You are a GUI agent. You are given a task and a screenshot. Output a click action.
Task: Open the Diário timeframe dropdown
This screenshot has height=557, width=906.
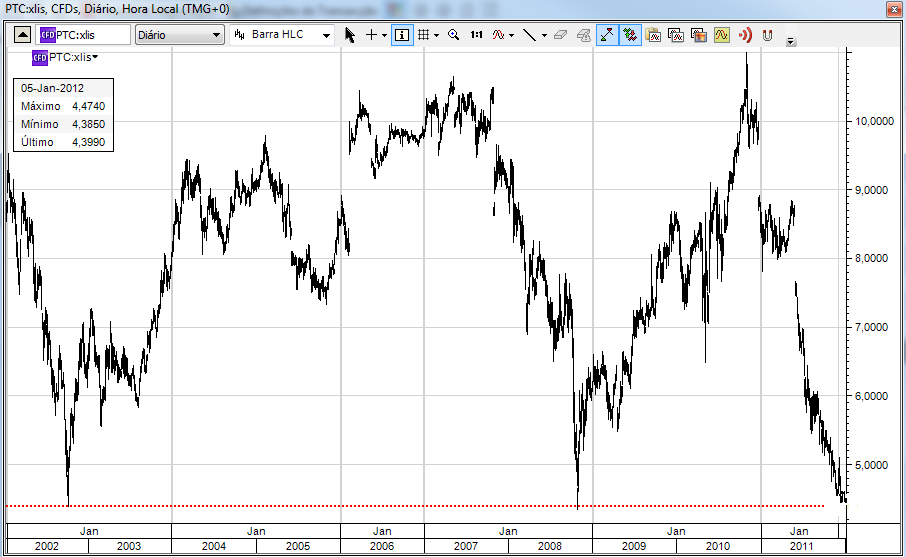click(179, 35)
